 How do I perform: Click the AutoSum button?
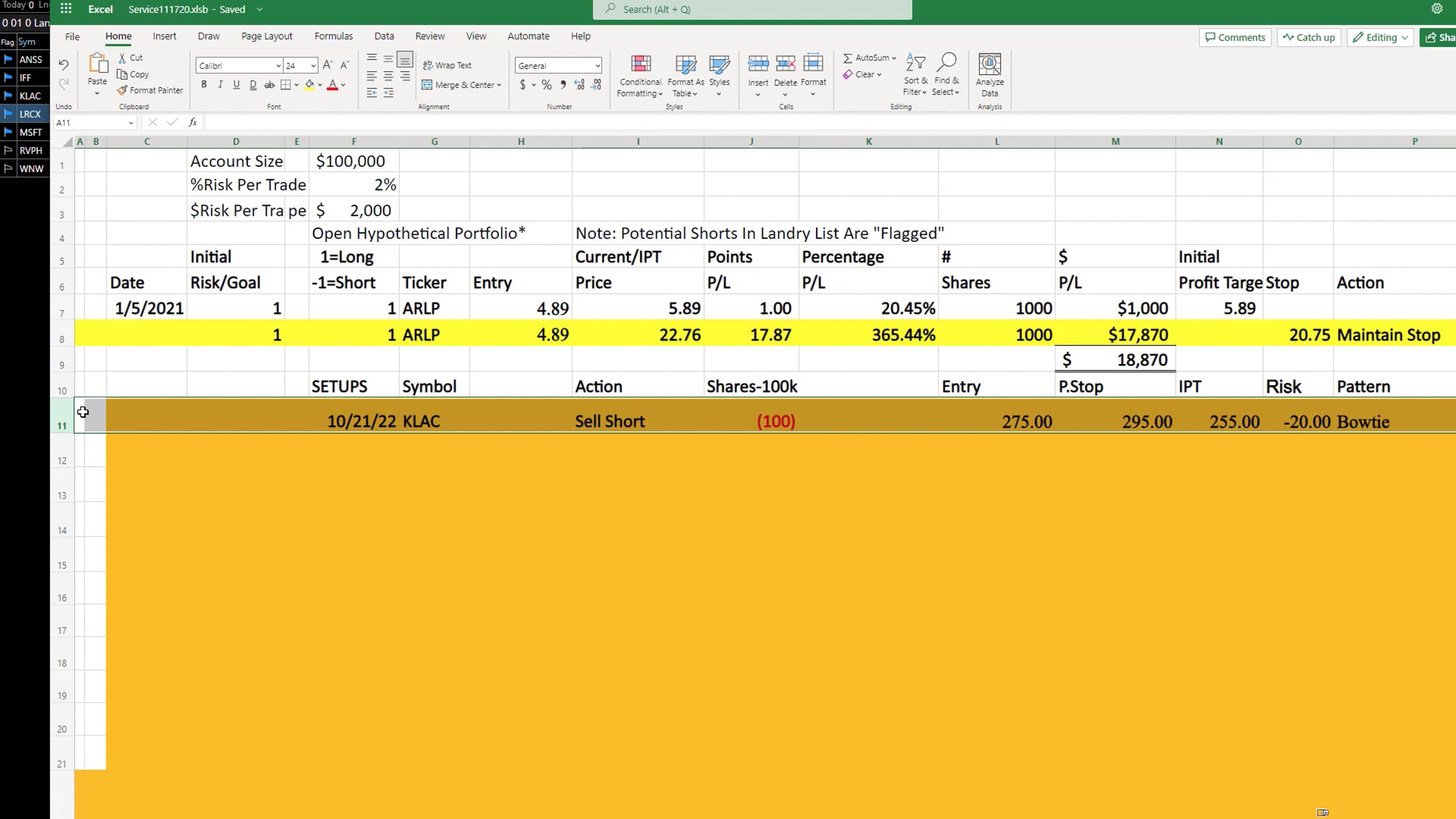[869, 58]
